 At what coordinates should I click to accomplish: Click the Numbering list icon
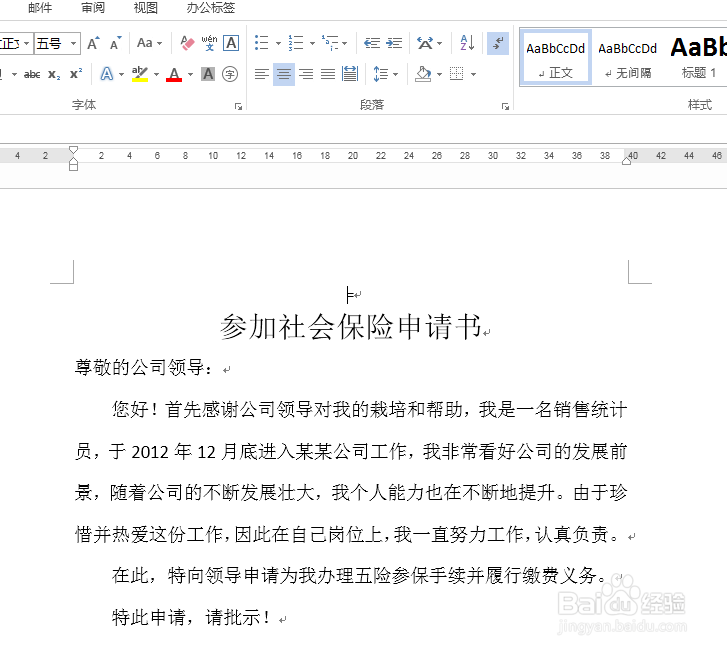[x=296, y=43]
